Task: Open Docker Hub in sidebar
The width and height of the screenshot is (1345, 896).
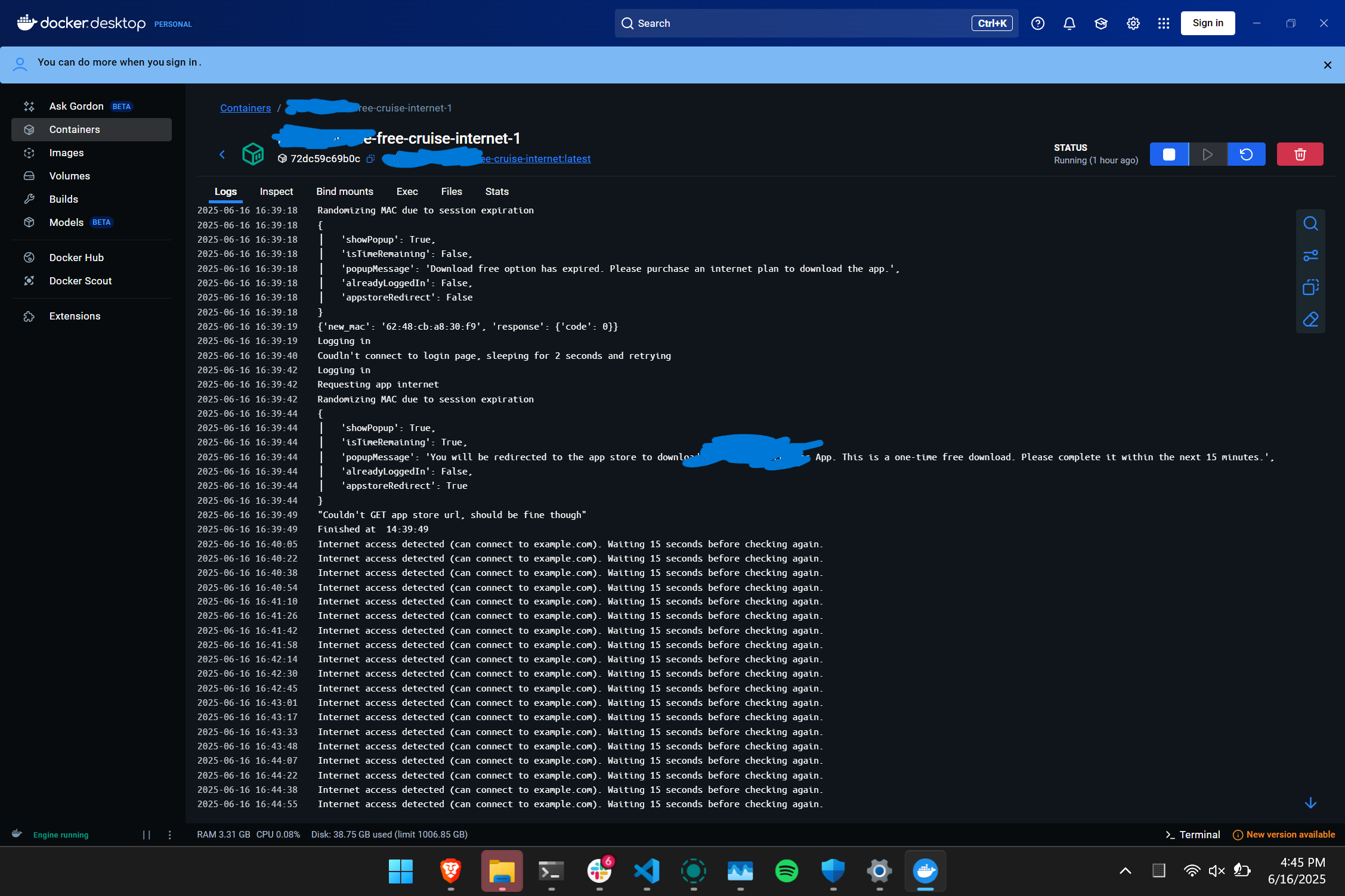Action: point(91,258)
